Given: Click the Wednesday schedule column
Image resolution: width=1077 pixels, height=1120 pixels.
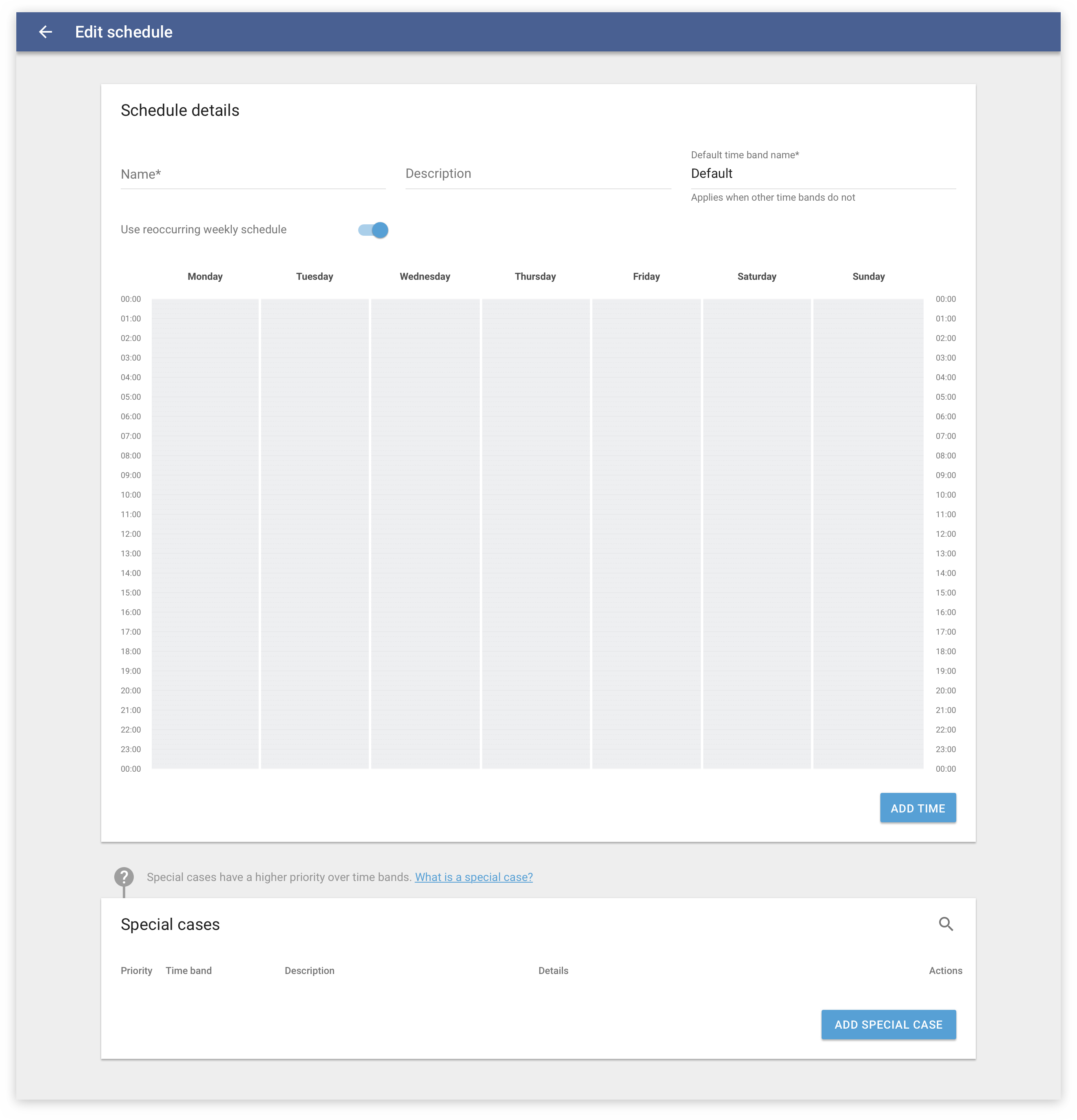Looking at the screenshot, I should tap(425, 534).
